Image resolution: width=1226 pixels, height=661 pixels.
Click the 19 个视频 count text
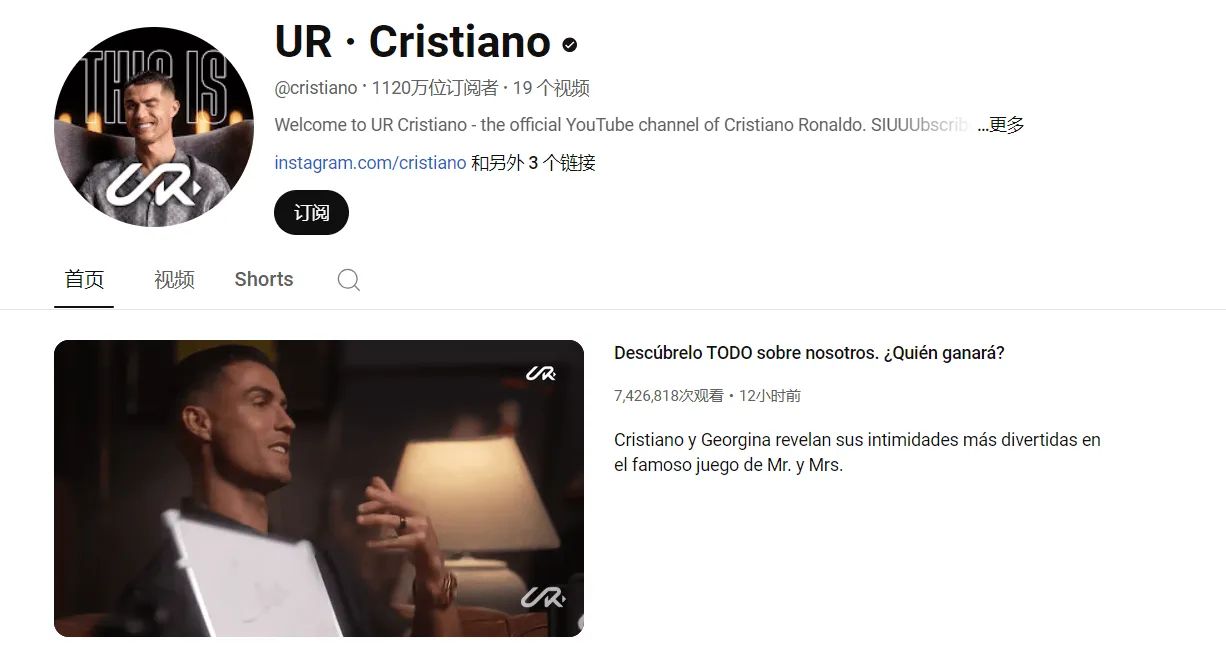[551, 88]
